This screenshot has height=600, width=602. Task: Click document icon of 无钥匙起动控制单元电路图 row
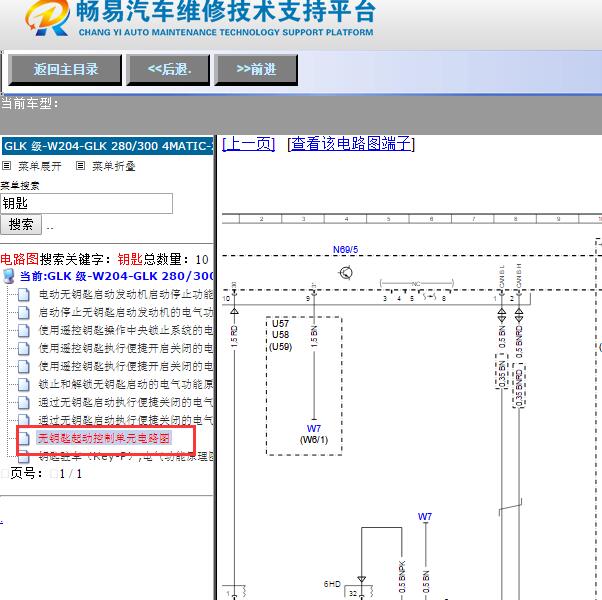24,438
